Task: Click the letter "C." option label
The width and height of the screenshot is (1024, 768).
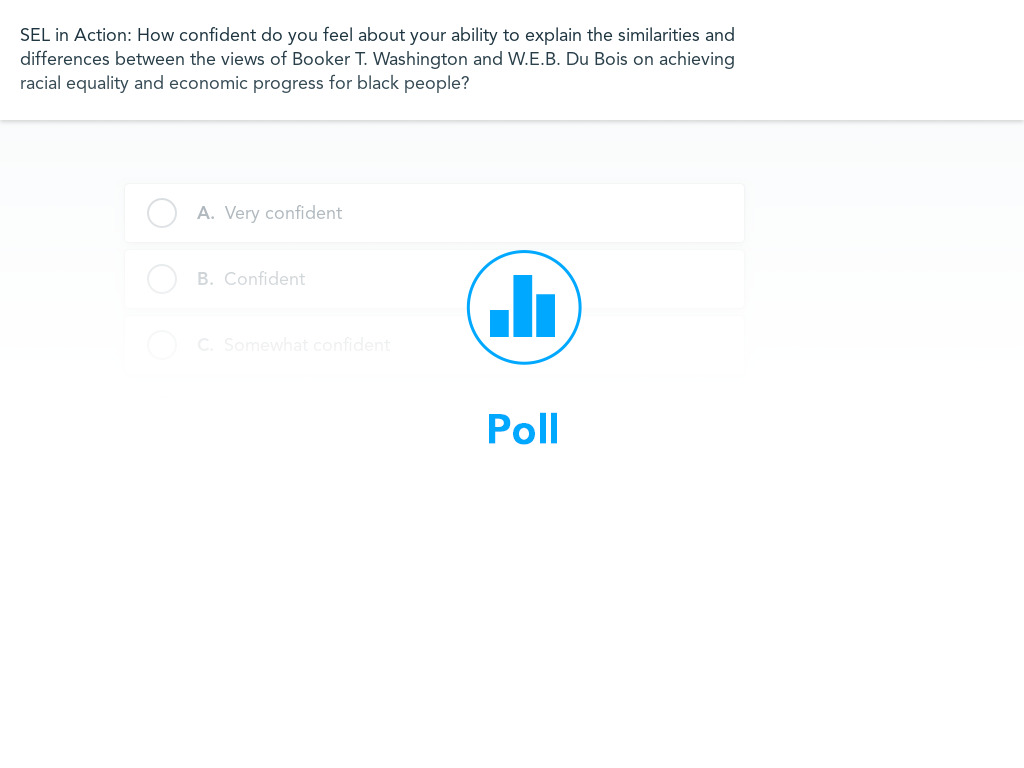Action: pos(205,345)
